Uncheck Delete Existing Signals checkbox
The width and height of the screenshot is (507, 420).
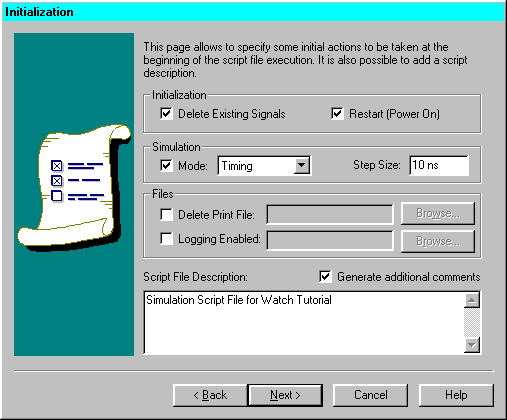point(166,114)
